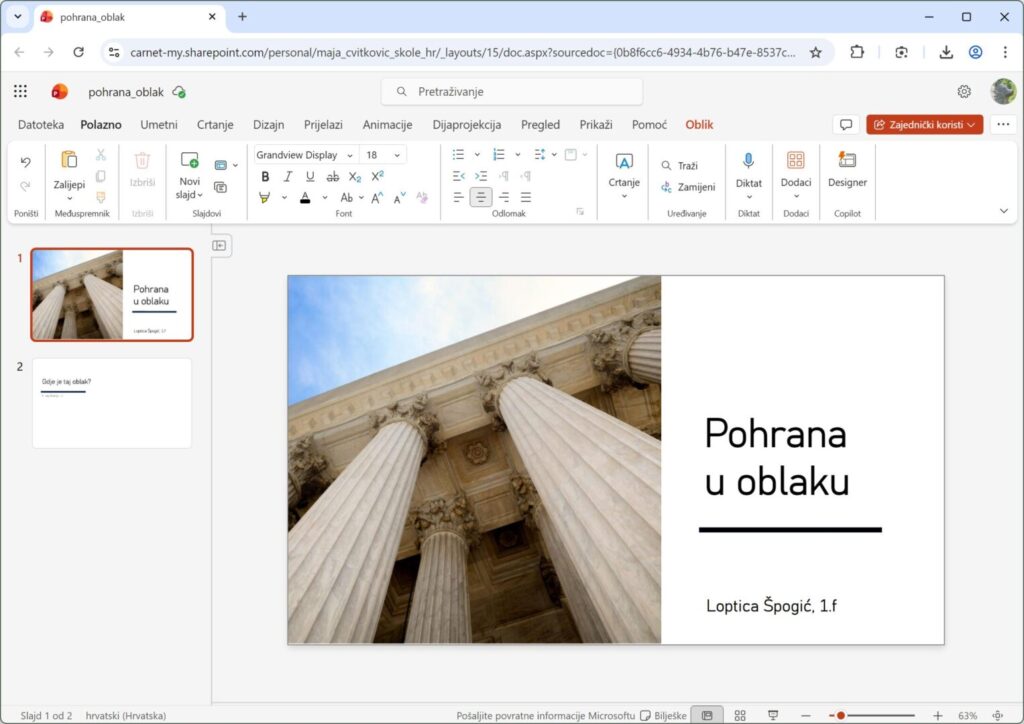The height and width of the screenshot is (724, 1024).
Task: Collapse the ribbon with the chevron
Action: pos(1004,211)
